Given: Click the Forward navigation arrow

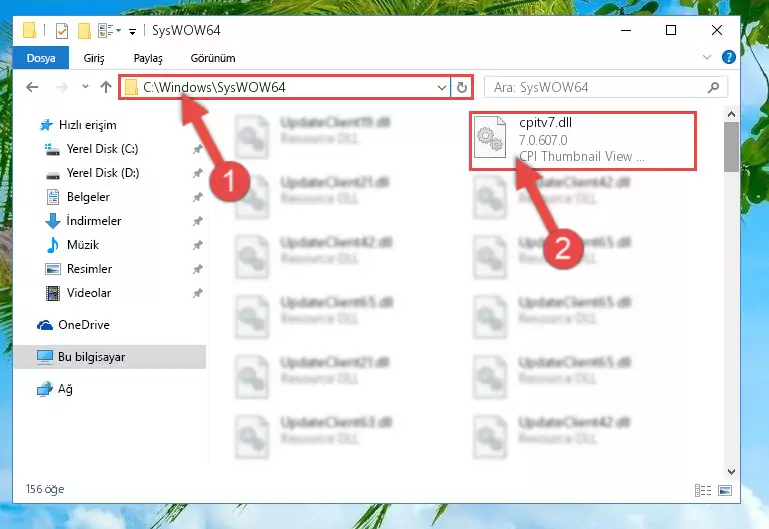Looking at the screenshot, I should tap(62, 87).
